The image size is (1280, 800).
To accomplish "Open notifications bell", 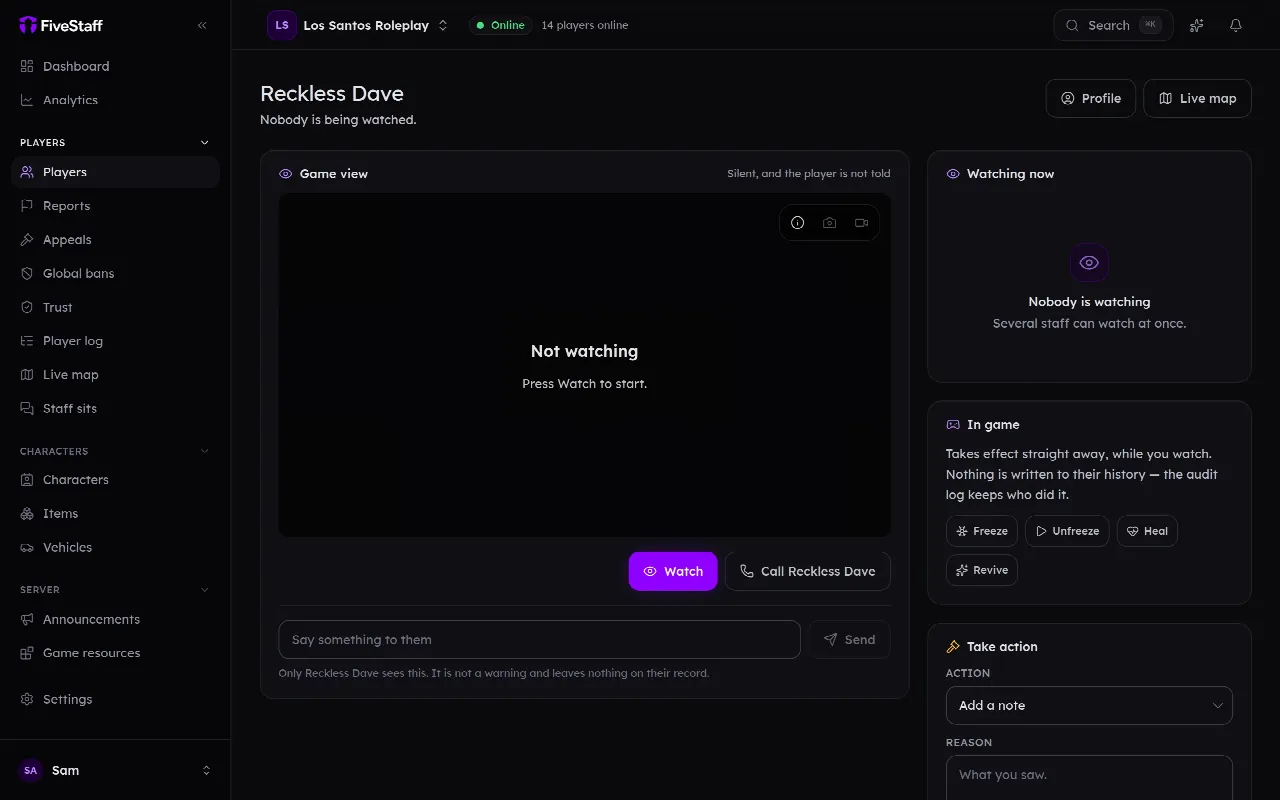I will [1236, 25].
